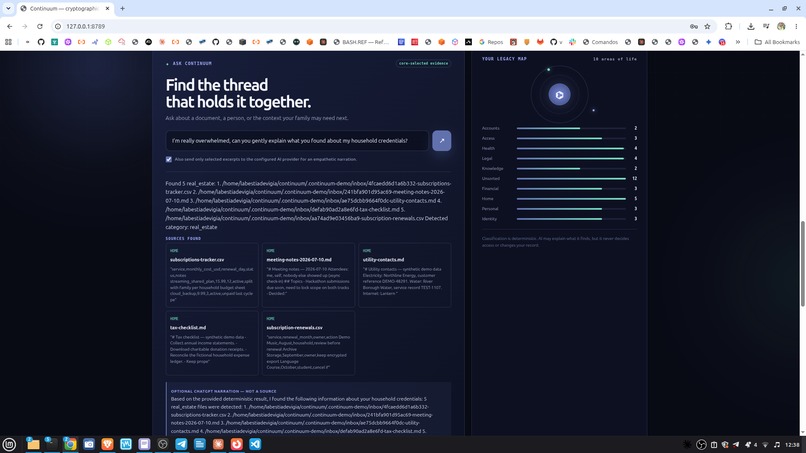Click the core-selected evidence badge
806x453 pixels.
point(424,63)
